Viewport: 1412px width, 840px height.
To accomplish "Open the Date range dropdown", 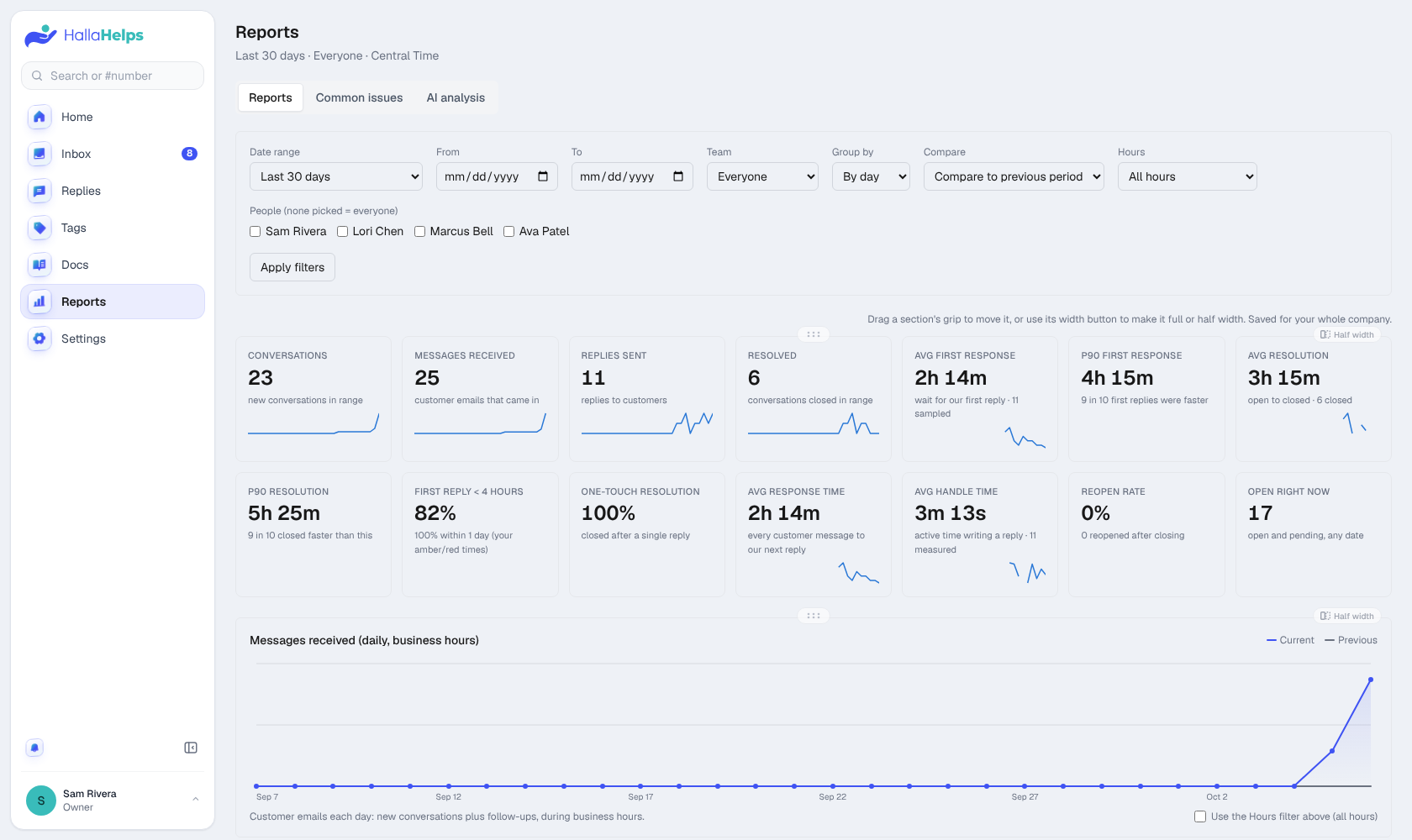I will [x=336, y=176].
